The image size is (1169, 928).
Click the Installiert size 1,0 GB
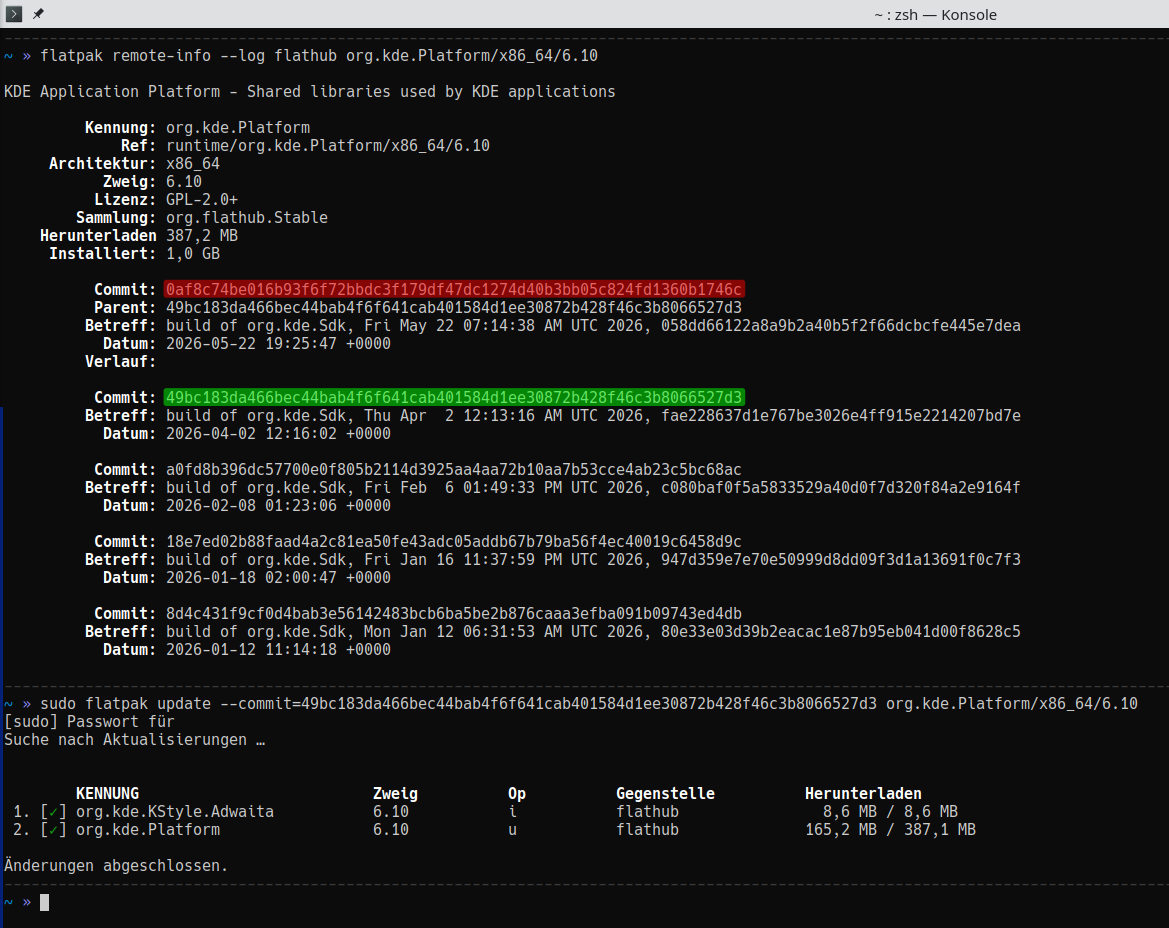pos(193,253)
